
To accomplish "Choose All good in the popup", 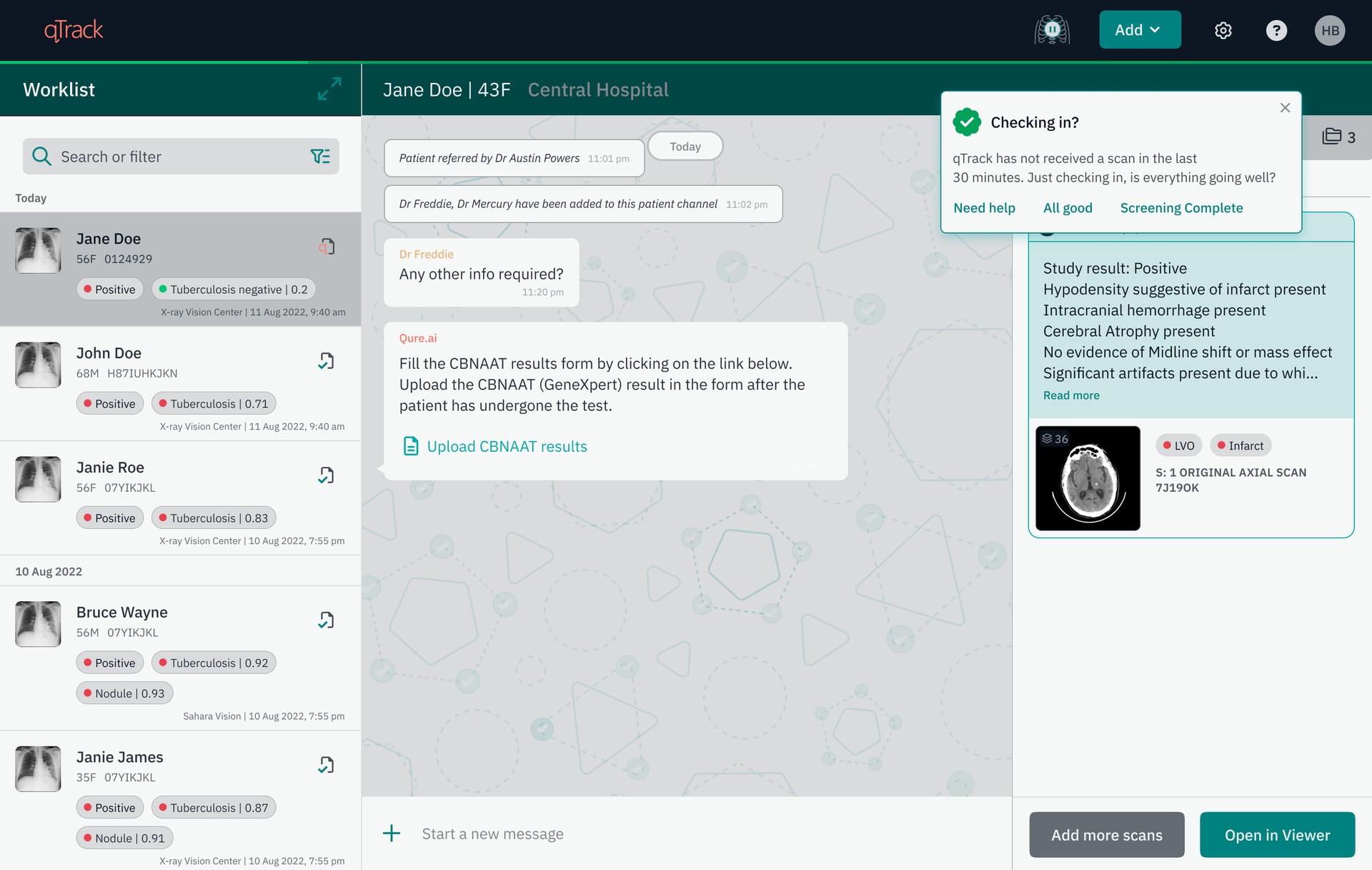I will 1068,208.
